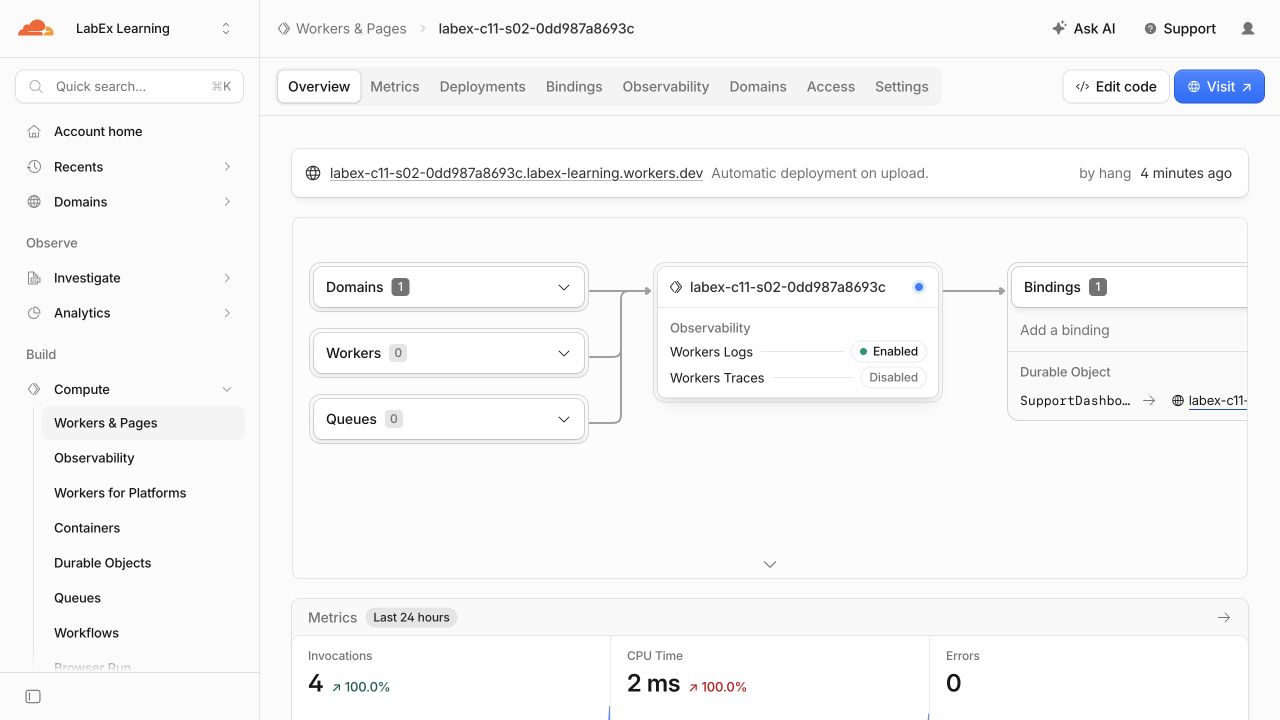Click the Ask AI sparkle icon
The height and width of the screenshot is (720, 1280).
click(x=1059, y=28)
